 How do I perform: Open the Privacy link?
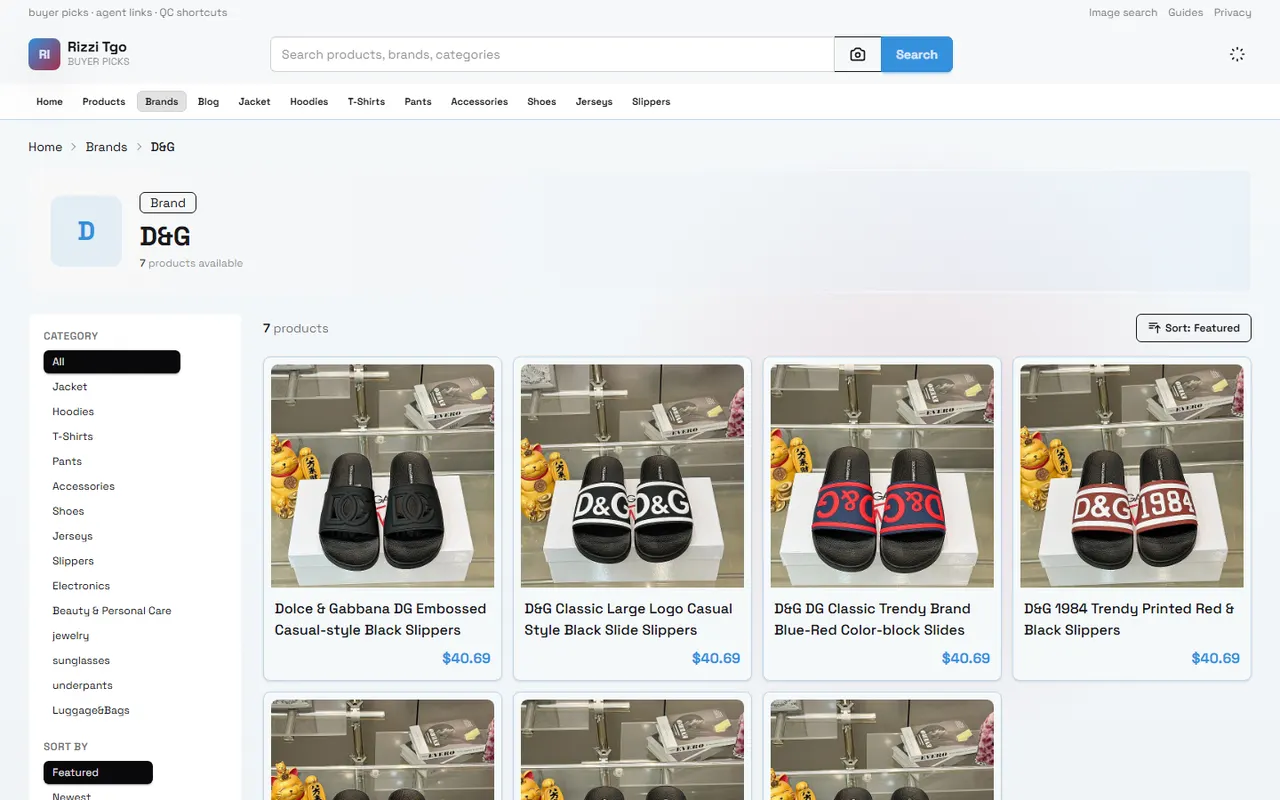[1233, 13]
